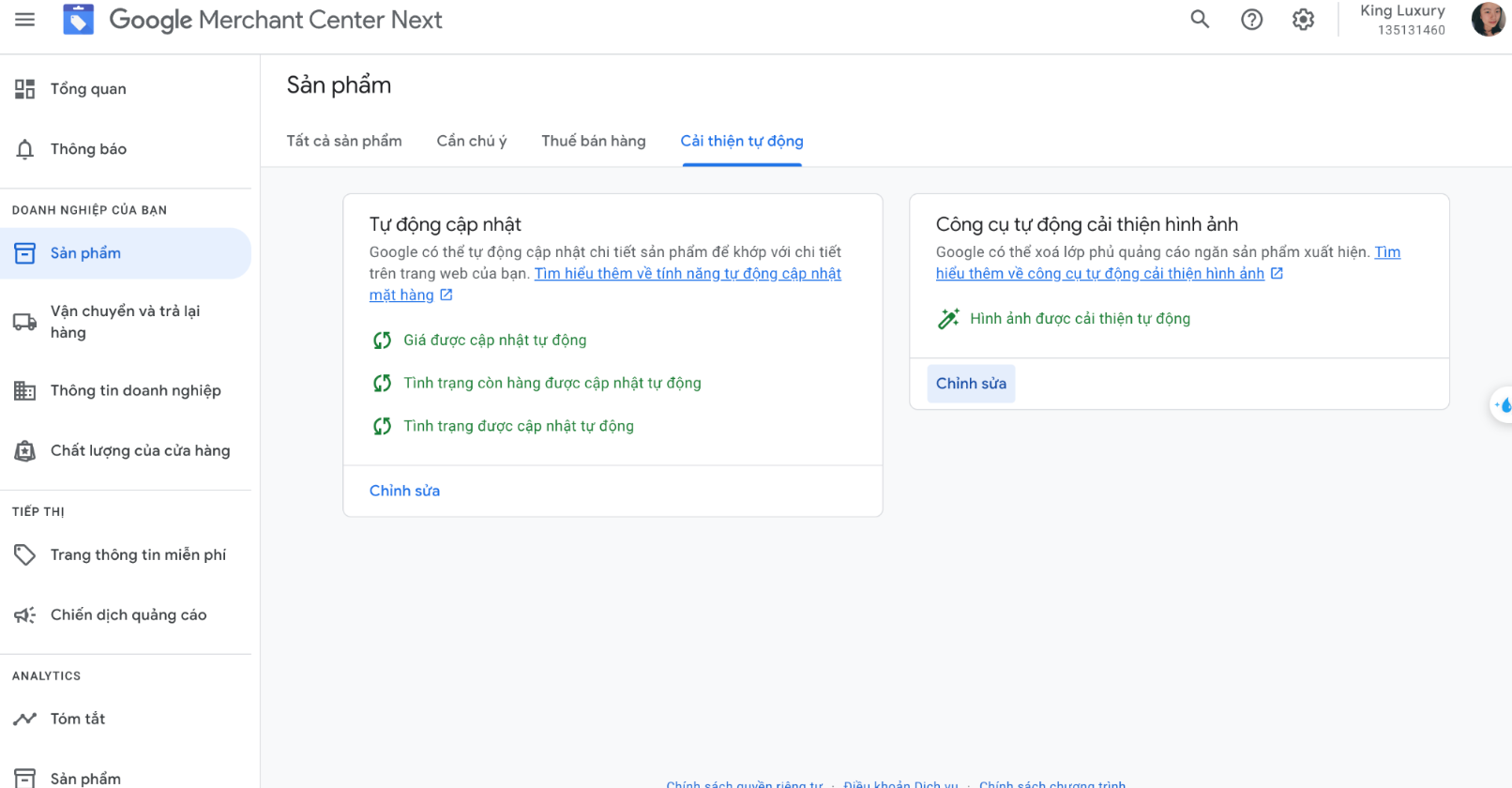Click the magic wand image improvement icon
Viewport: 1512px width, 788px height.
[x=948, y=319]
